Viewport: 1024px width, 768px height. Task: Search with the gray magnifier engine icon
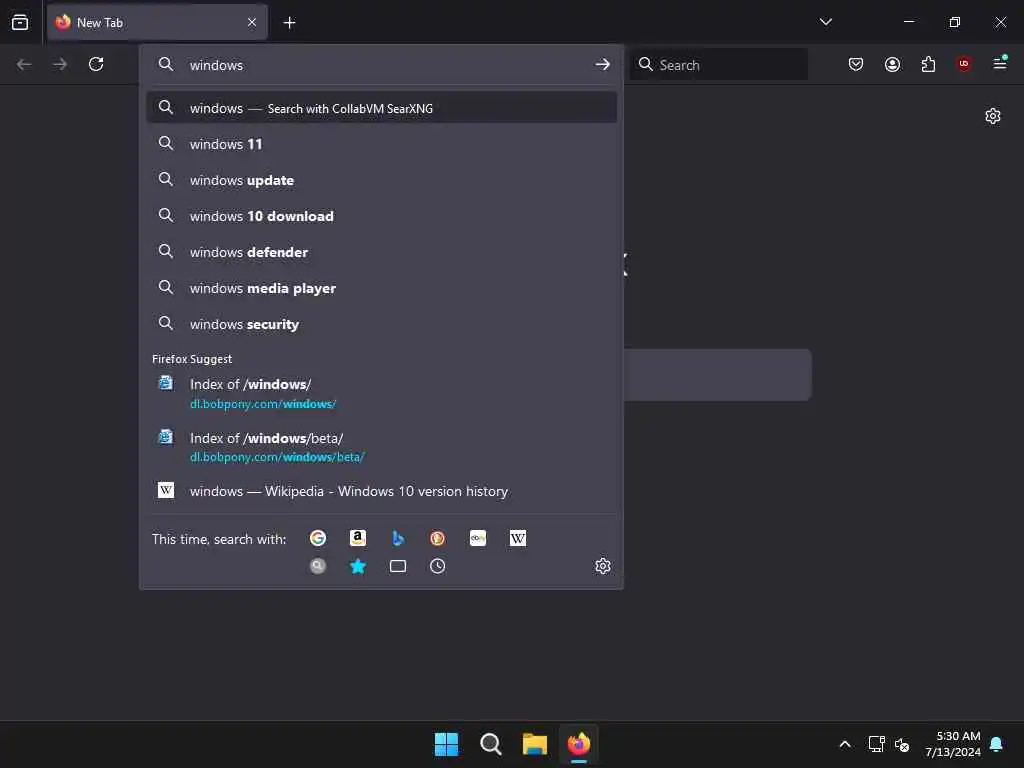click(318, 566)
